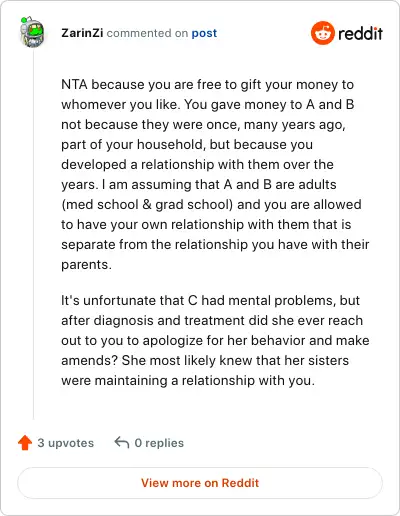400x516 pixels.
Task: Click the "reddit" wordmark text
Action: click(360, 33)
